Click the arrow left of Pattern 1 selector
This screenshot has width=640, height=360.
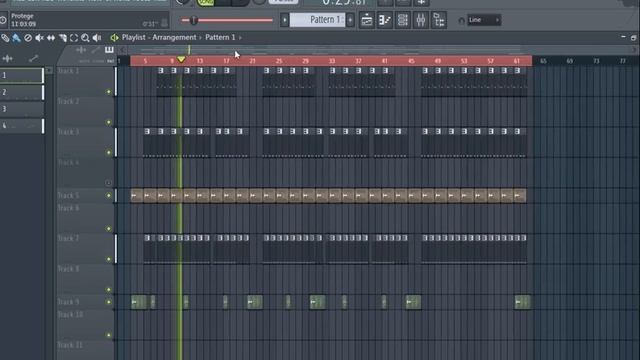284,20
